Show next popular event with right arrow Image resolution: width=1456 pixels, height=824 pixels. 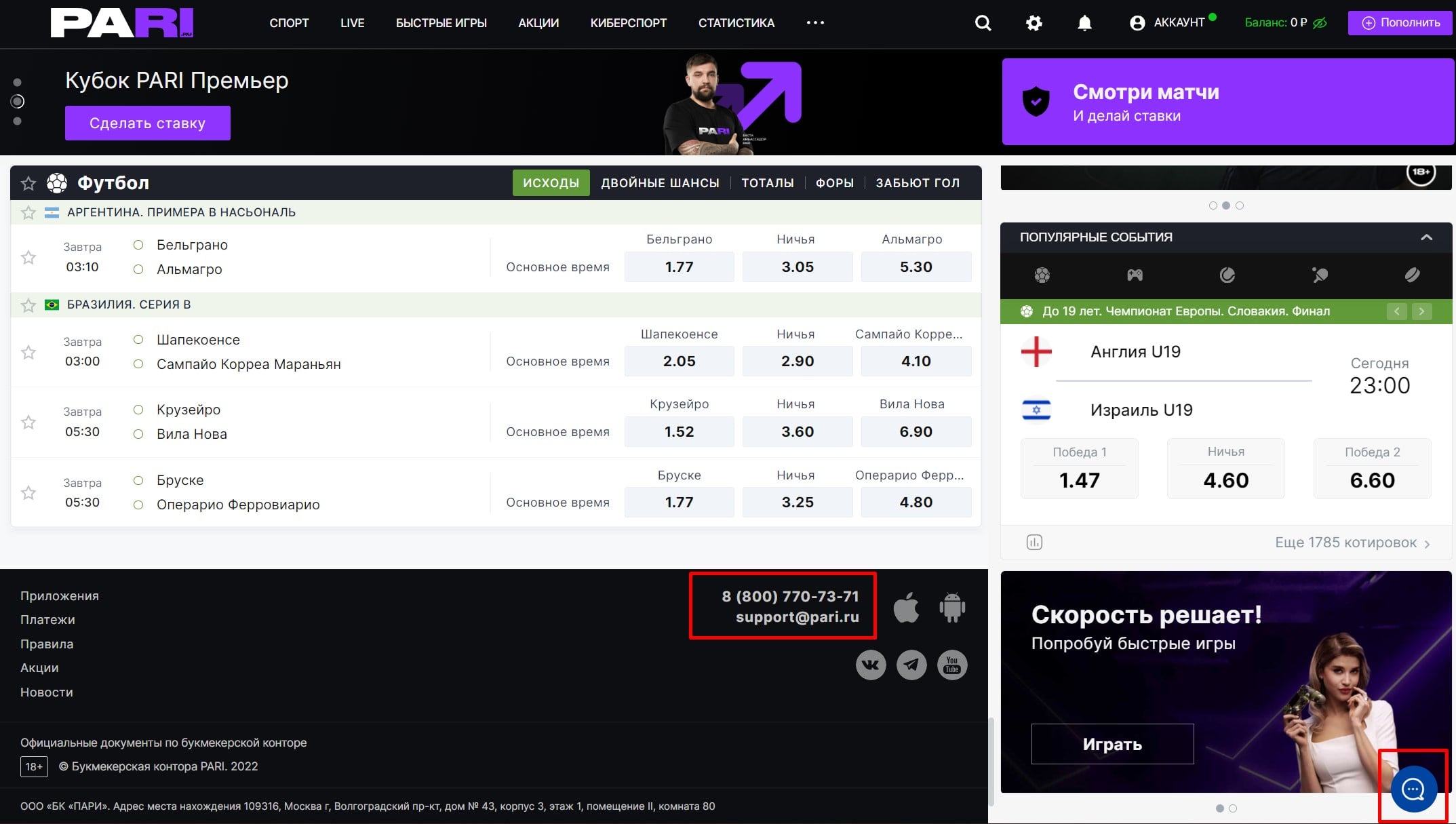[1421, 311]
